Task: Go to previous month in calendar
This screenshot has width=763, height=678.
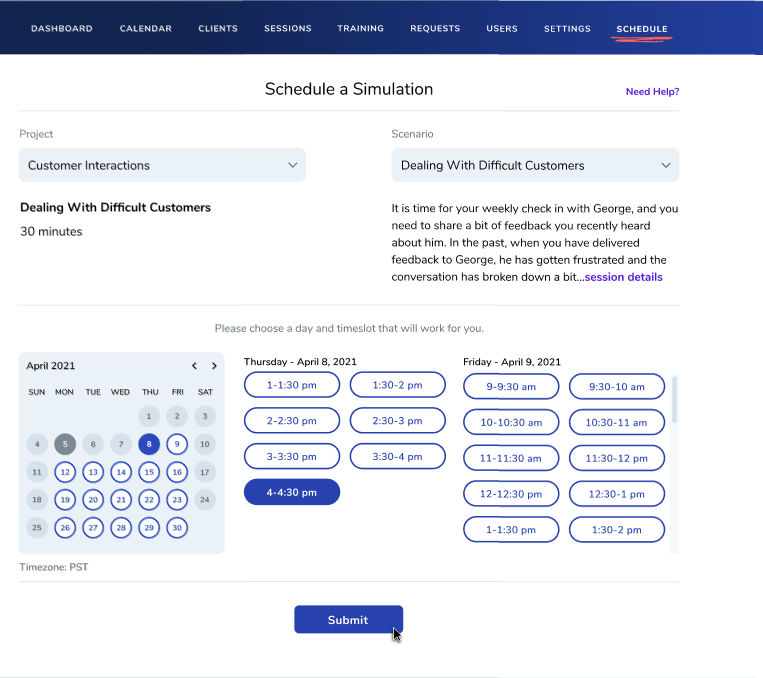Action: (195, 366)
